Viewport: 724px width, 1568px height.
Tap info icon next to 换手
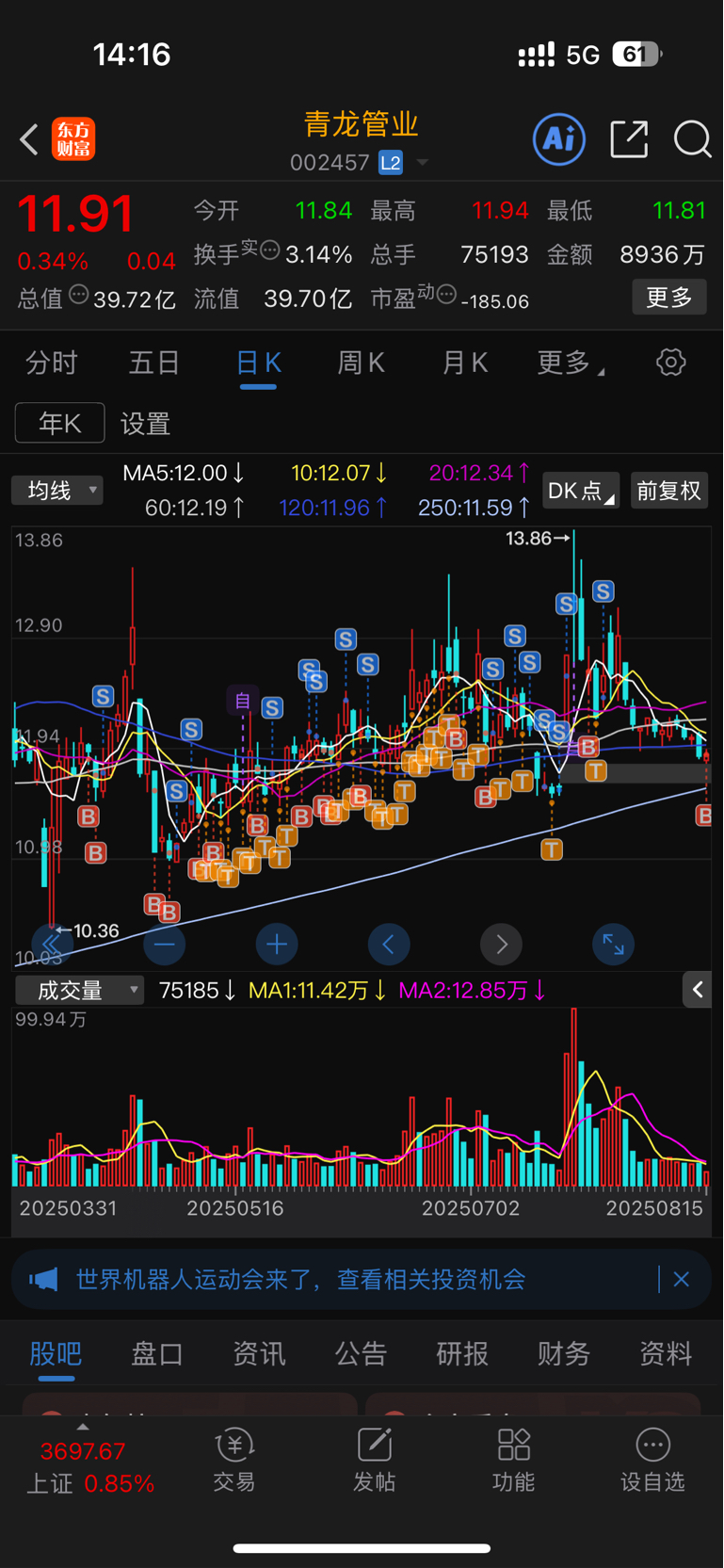pos(270,251)
